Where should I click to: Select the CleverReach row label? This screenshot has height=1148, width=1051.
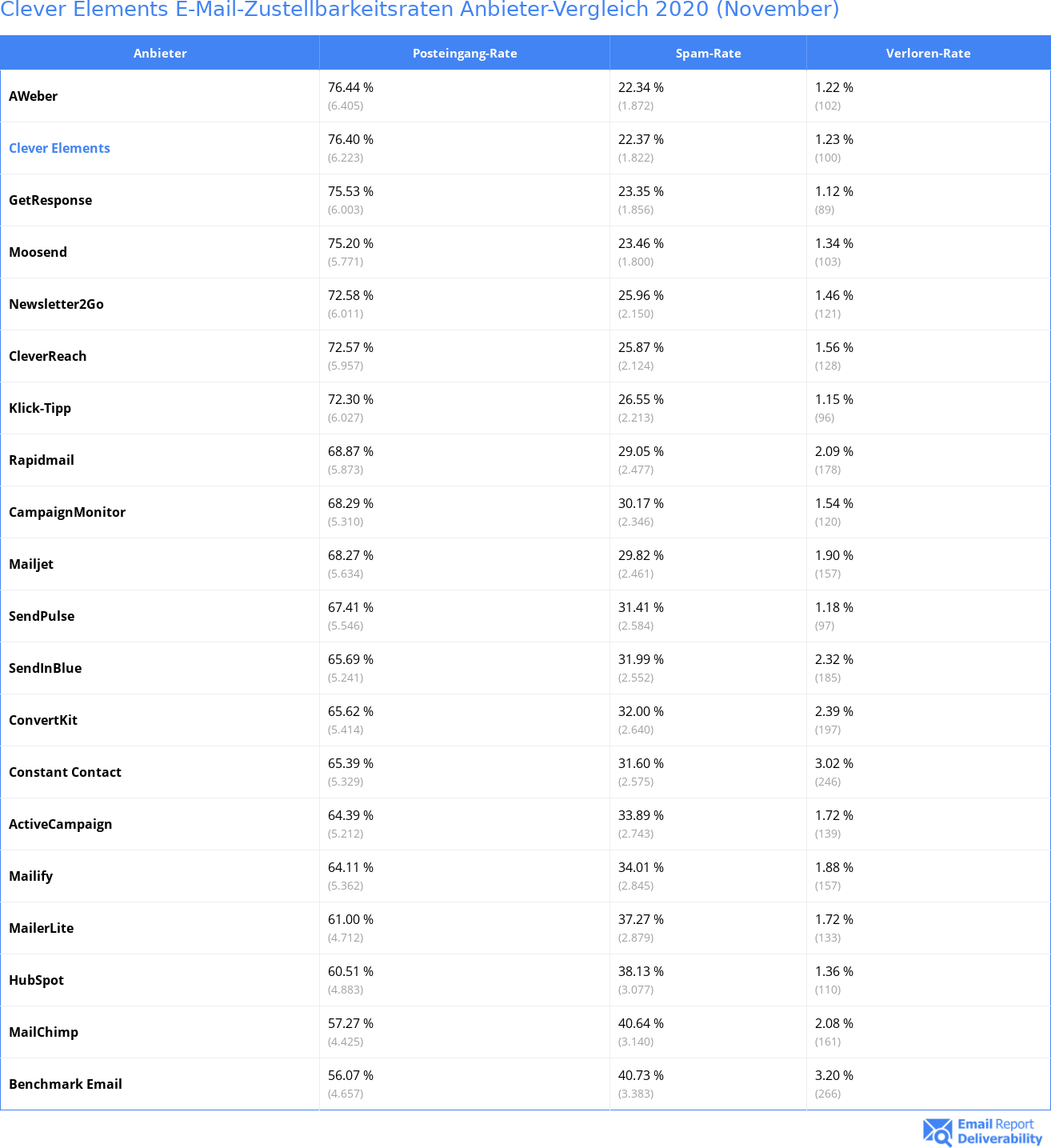(x=47, y=356)
